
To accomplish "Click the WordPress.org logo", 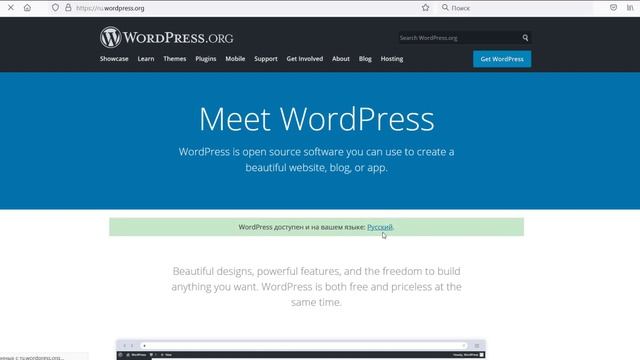I will point(167,38).
